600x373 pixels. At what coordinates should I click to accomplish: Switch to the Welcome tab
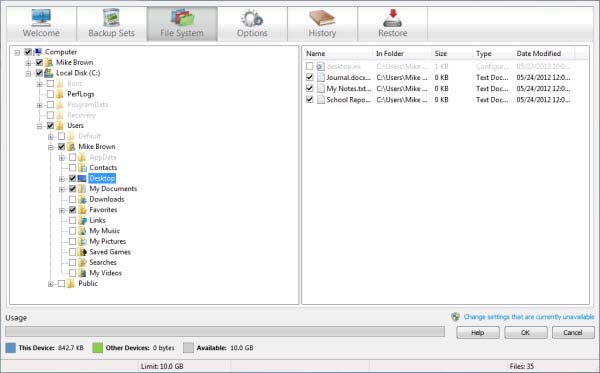pos(41,23)
